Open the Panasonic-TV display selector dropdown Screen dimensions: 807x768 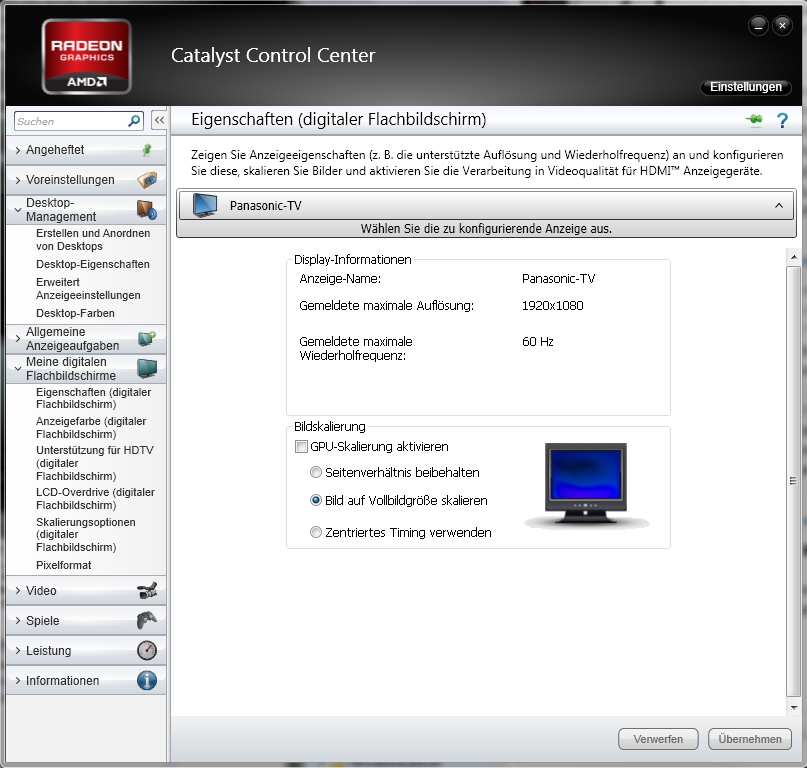486,205
